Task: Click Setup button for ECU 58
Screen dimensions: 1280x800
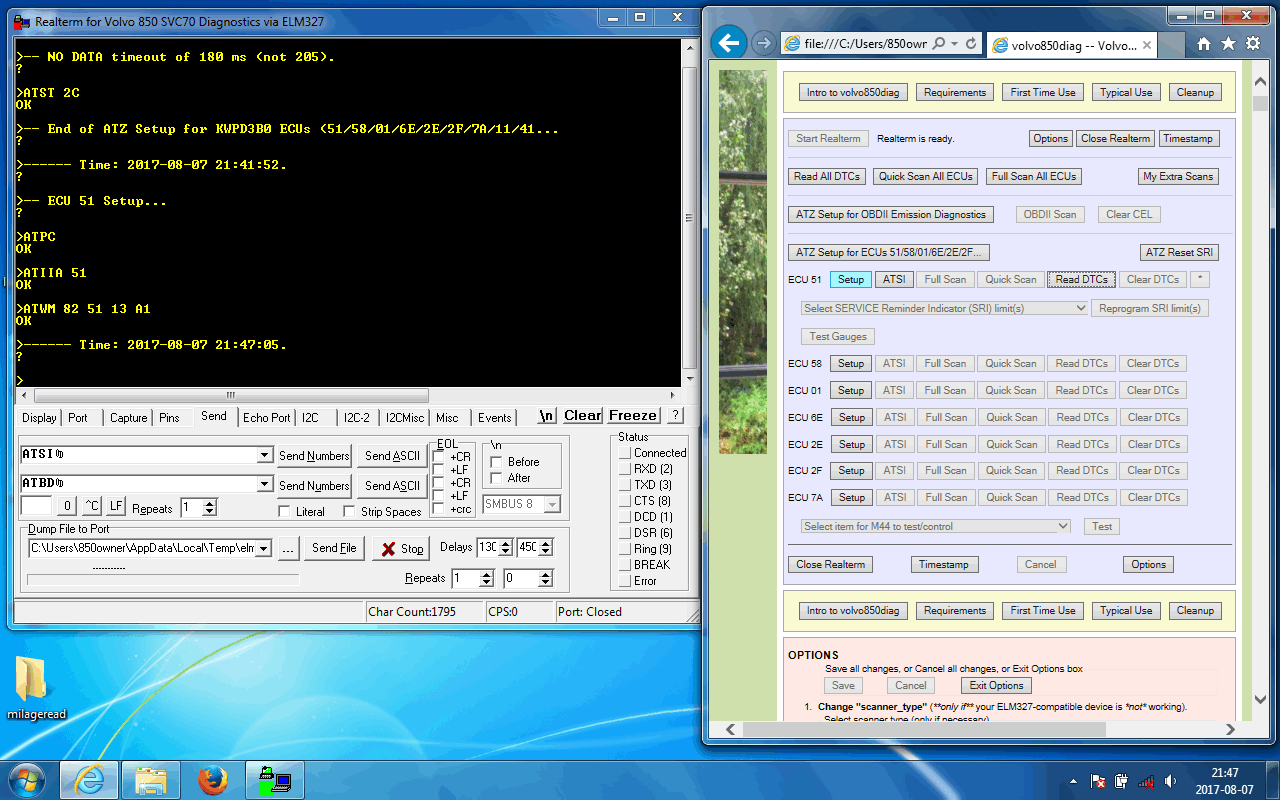Action: click(851, 363)
